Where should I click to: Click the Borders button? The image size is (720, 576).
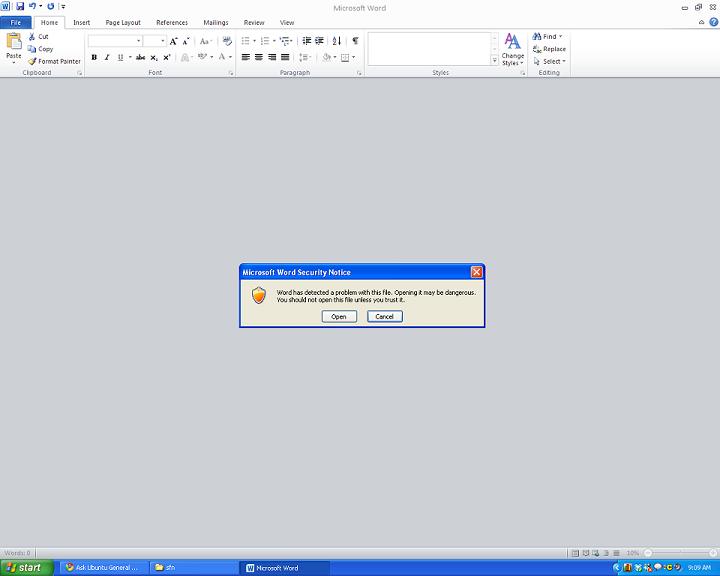click(x=345, y=57)
